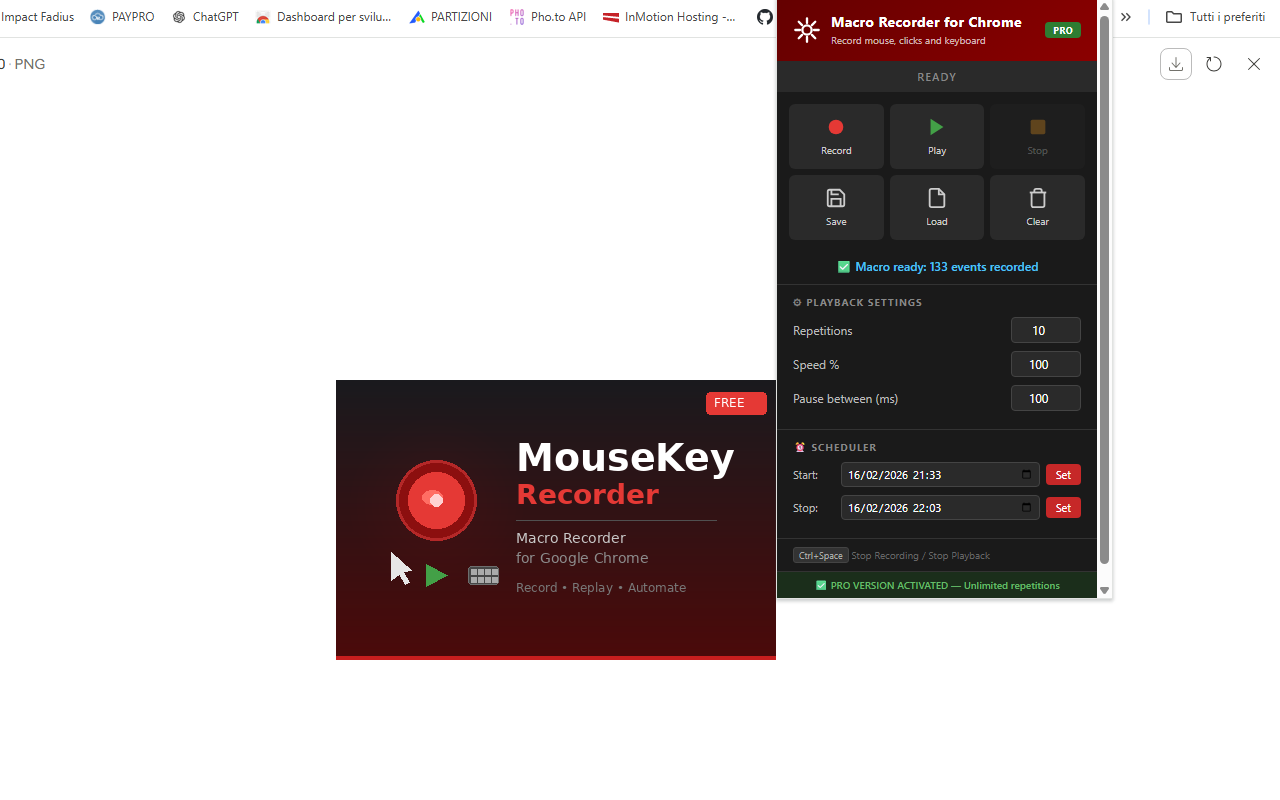Open the GitHub bookmark icon
This screenshot has height=800, width=1280.
[764, 17]
